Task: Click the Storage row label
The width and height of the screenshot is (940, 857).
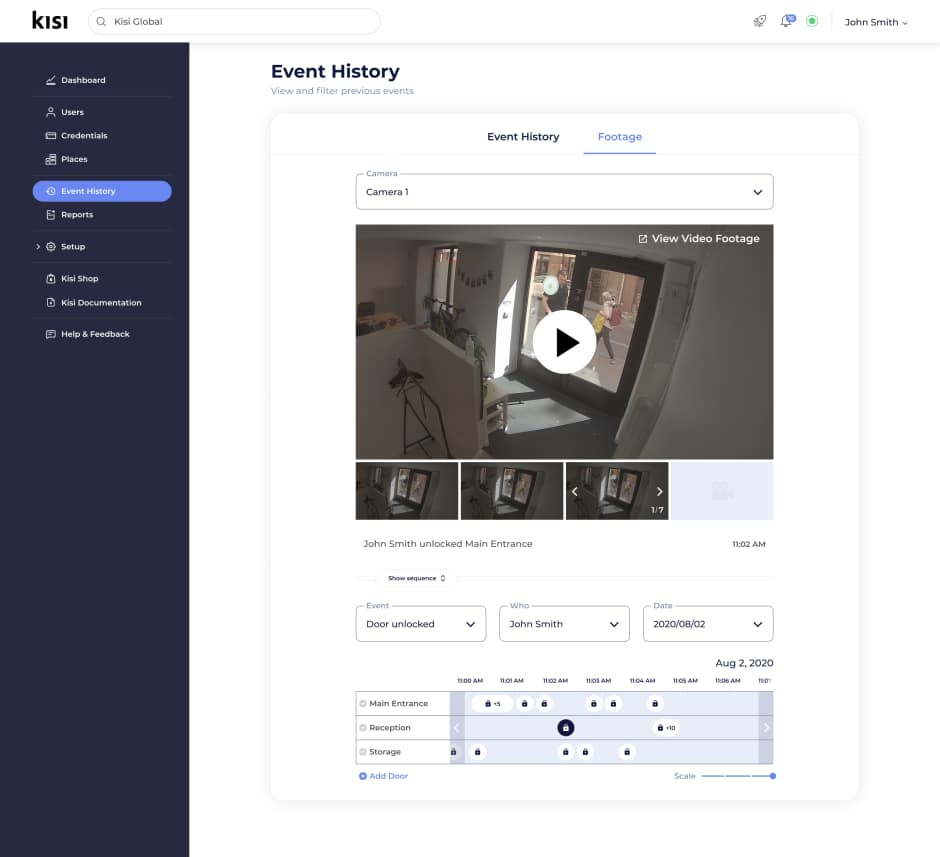Action: point(385,752)
